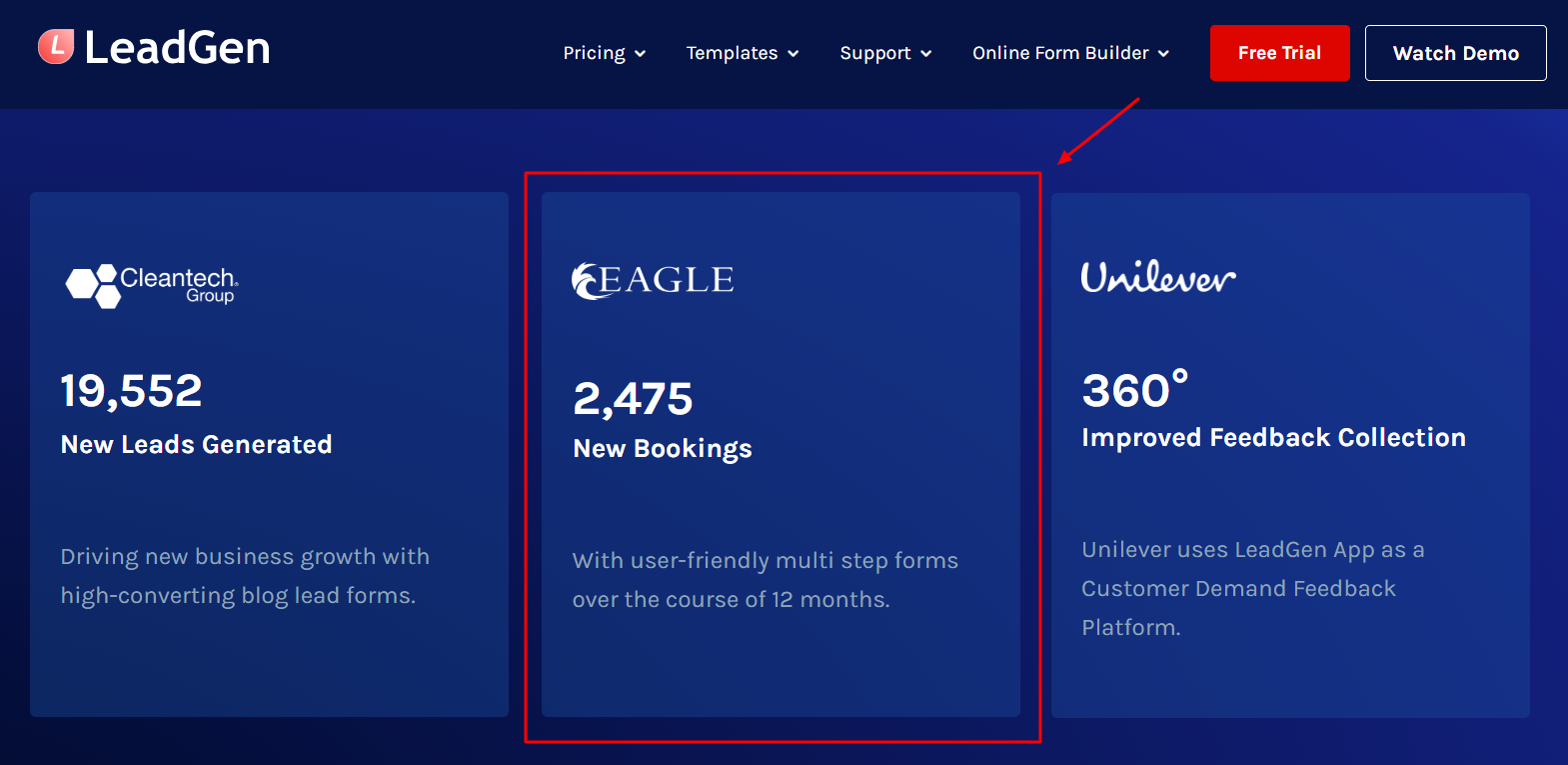
Task: Open the LeadGen home wordmark
Action: click(177, 48)
